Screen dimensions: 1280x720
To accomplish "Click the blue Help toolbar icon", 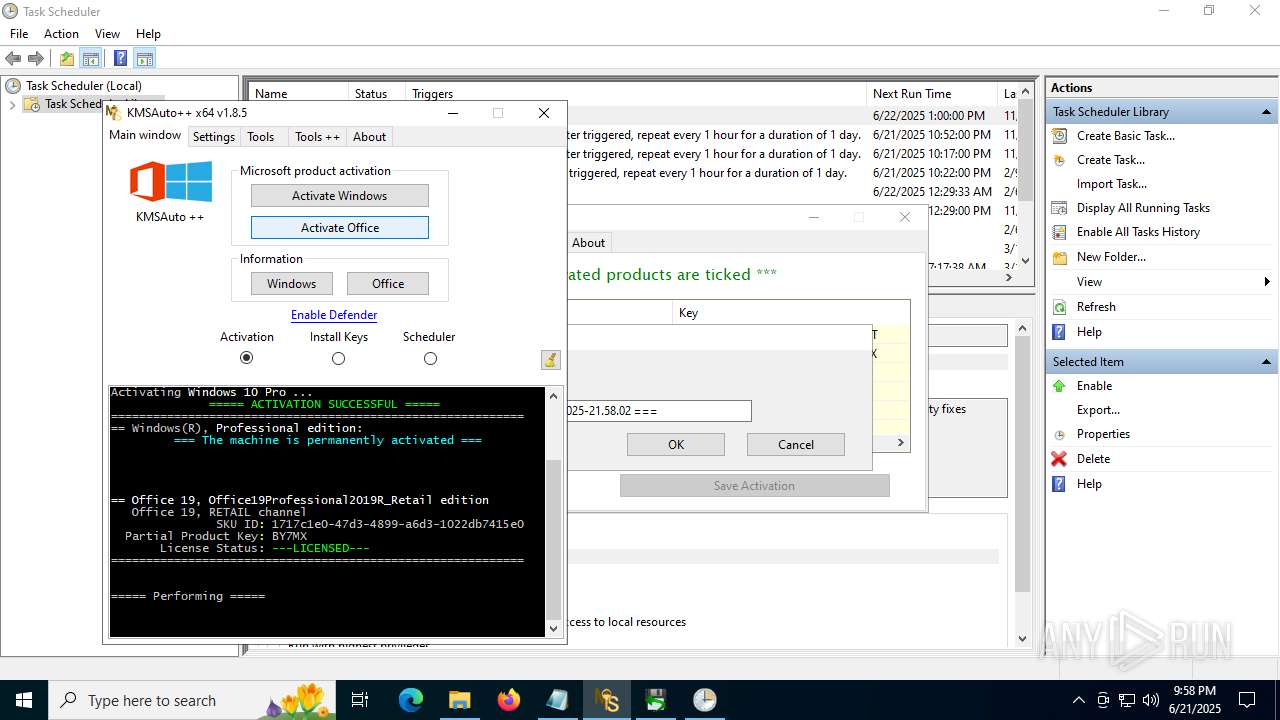I will pos(120,59).
